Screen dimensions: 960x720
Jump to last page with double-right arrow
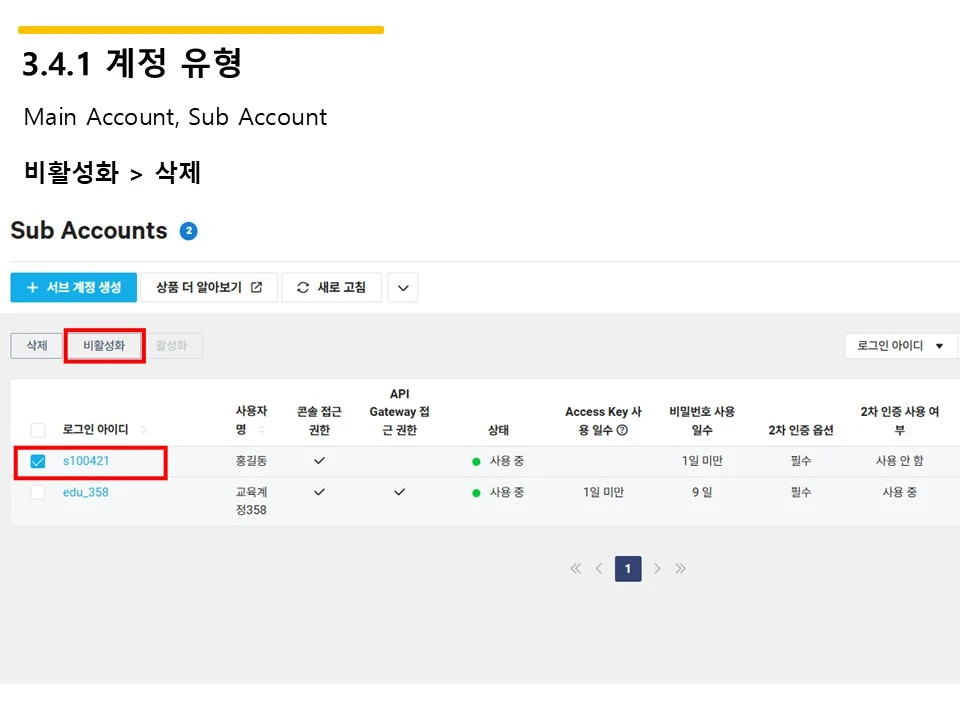(681, 568)
